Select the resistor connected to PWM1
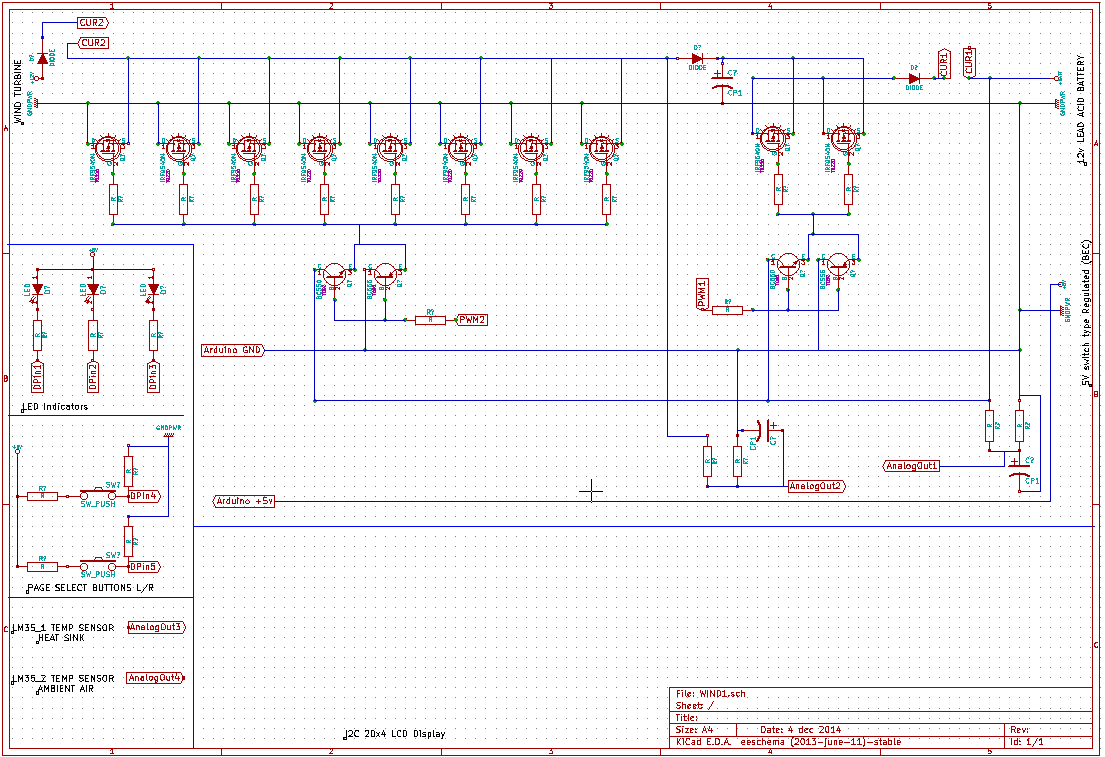This screenshot has height=757, width=1105. 728,309
